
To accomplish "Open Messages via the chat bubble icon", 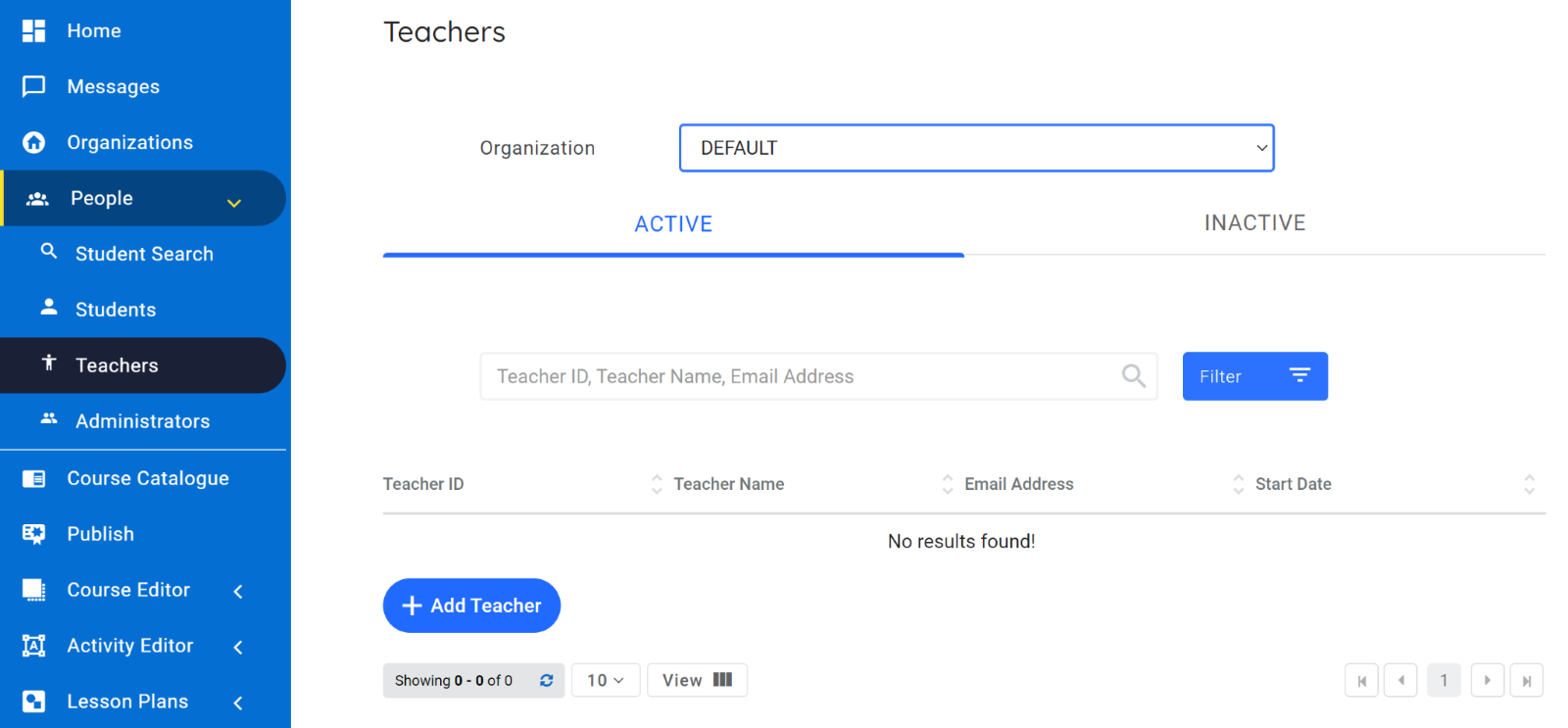I will coord(34,86).
